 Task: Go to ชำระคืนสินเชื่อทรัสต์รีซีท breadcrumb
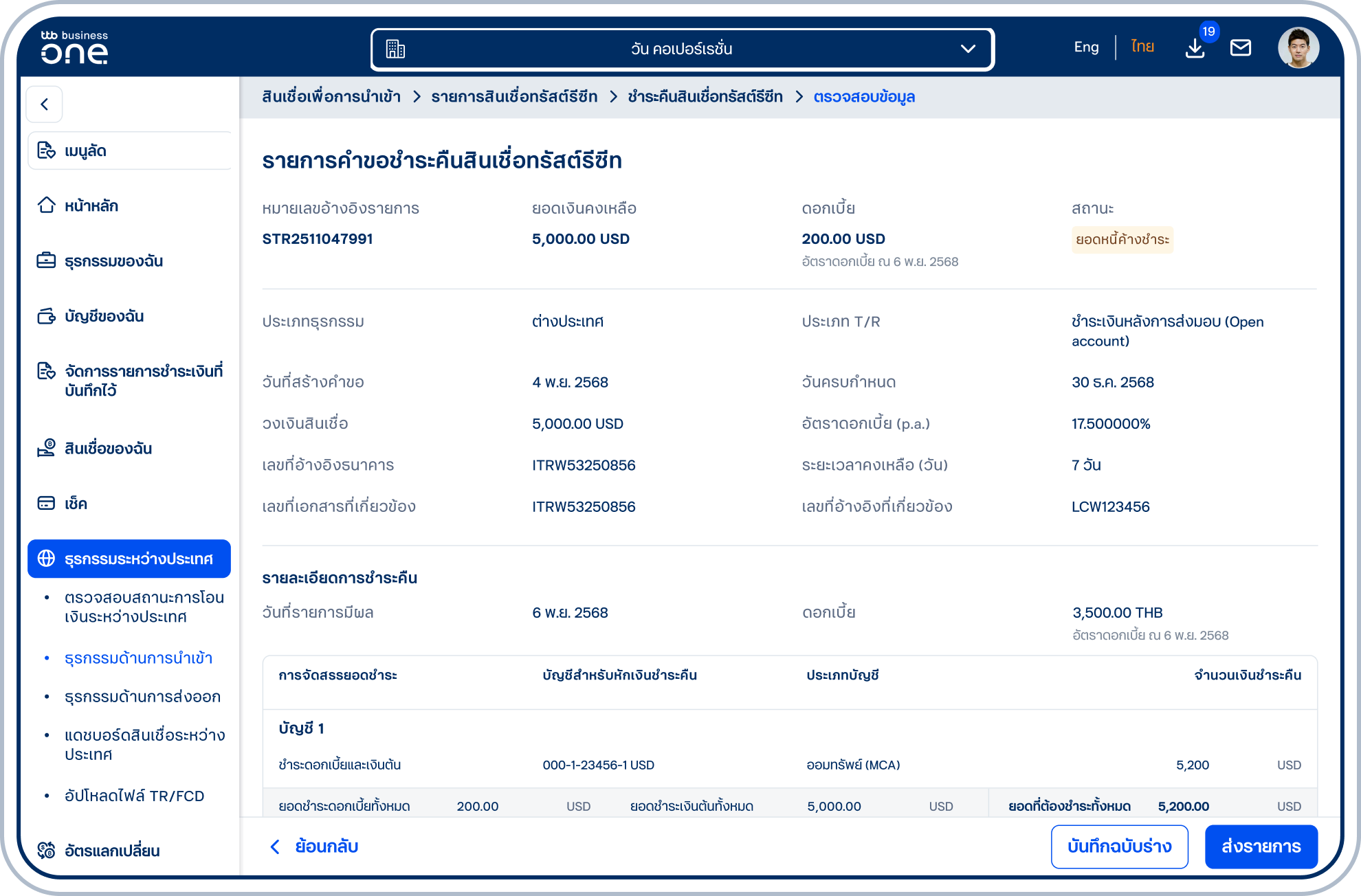pos(705,96)
